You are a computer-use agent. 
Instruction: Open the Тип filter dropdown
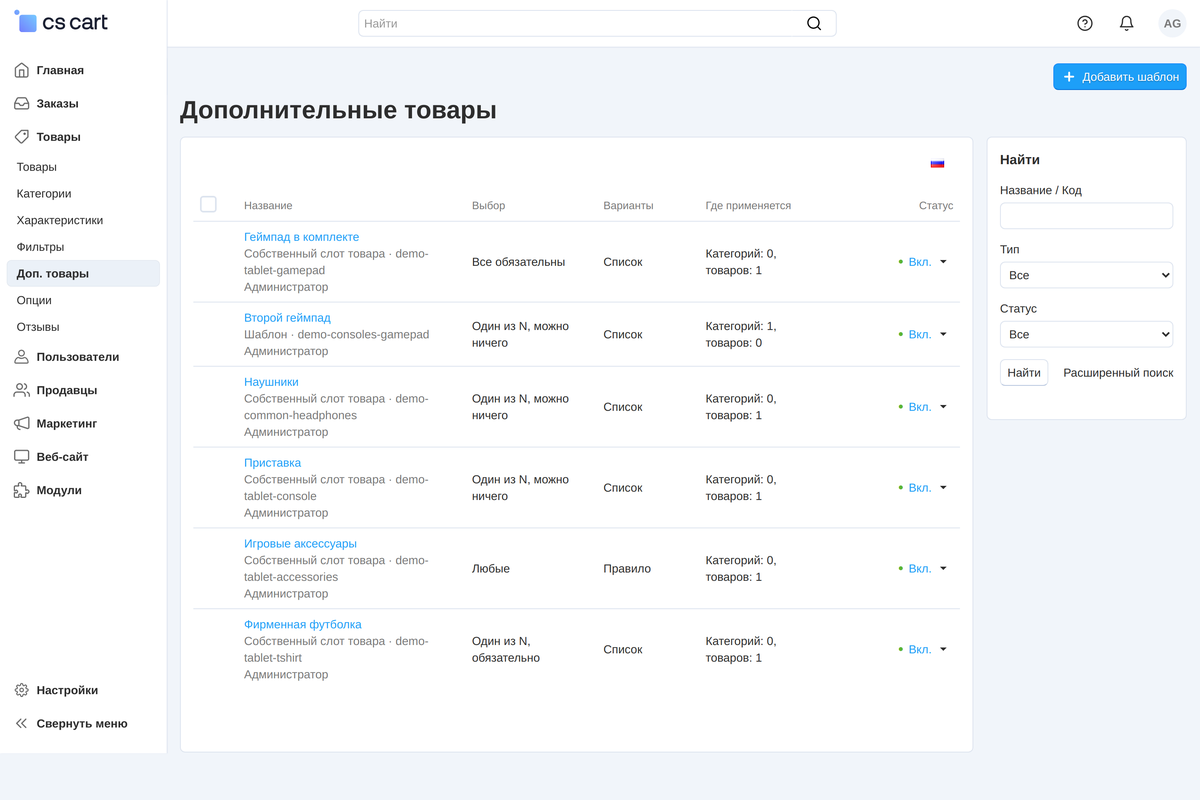point(1086,275)
